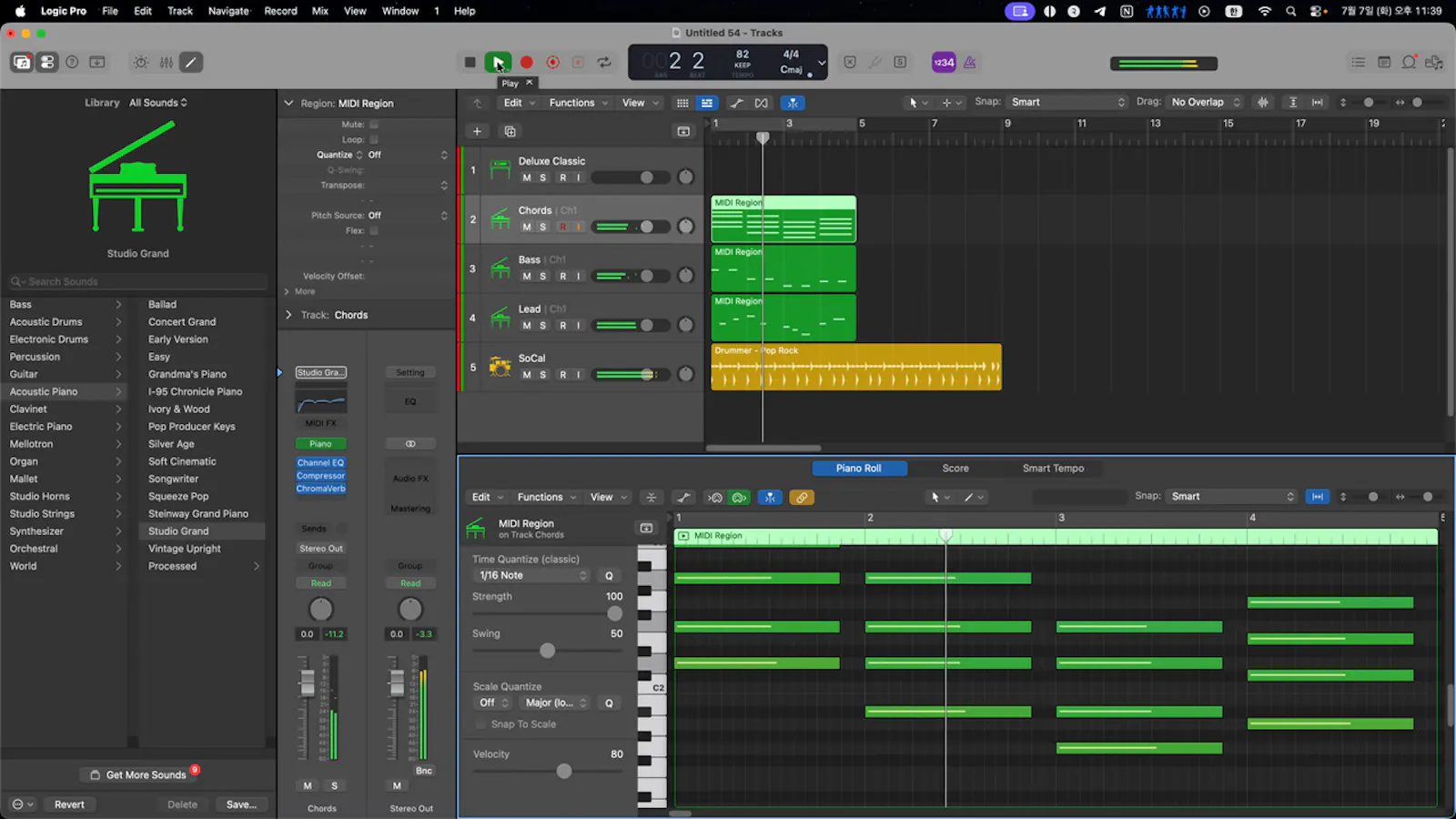Open the Media Browsers button
This screenshot has width=1456, height=819.
click(1434, 62)
